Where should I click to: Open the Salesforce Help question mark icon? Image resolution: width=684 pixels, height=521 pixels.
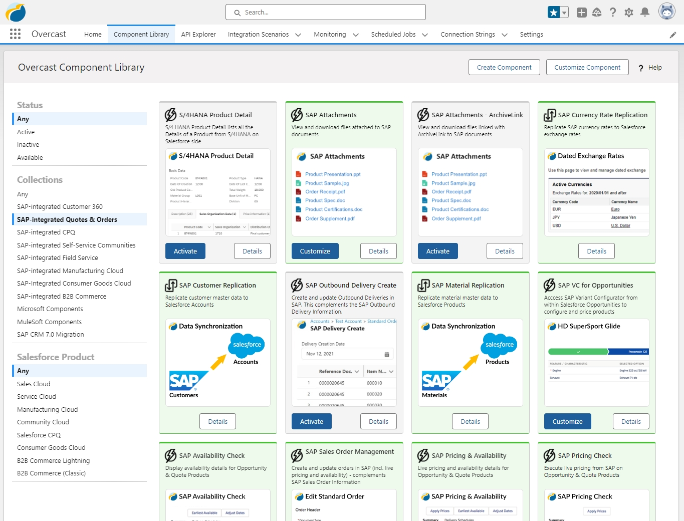pyautogui.click(x=613, y=12)
